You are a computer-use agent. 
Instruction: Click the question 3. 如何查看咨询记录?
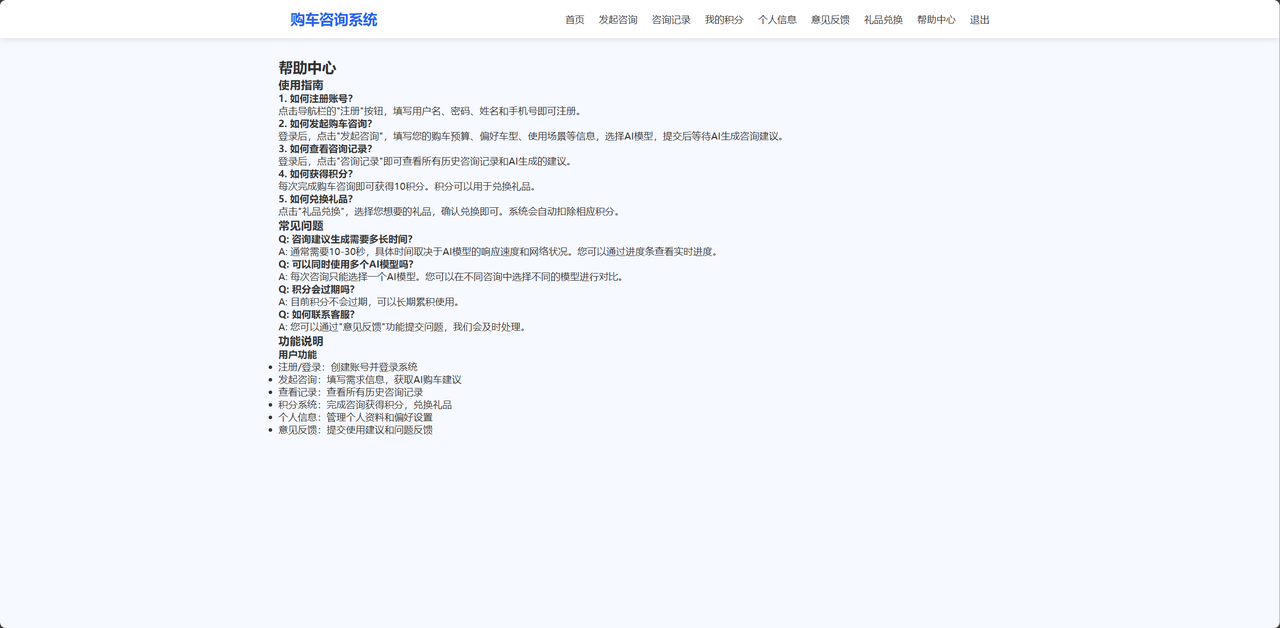pyautogui.click(x=325, y=149)
